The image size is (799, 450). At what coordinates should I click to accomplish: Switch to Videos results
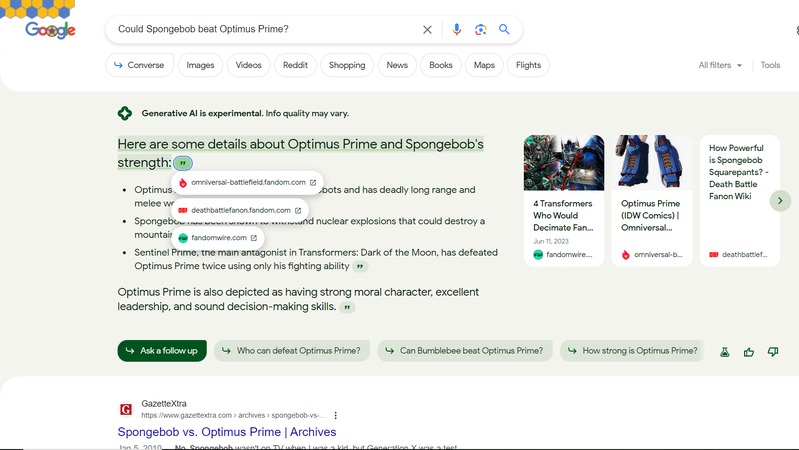tap(249, 65)
